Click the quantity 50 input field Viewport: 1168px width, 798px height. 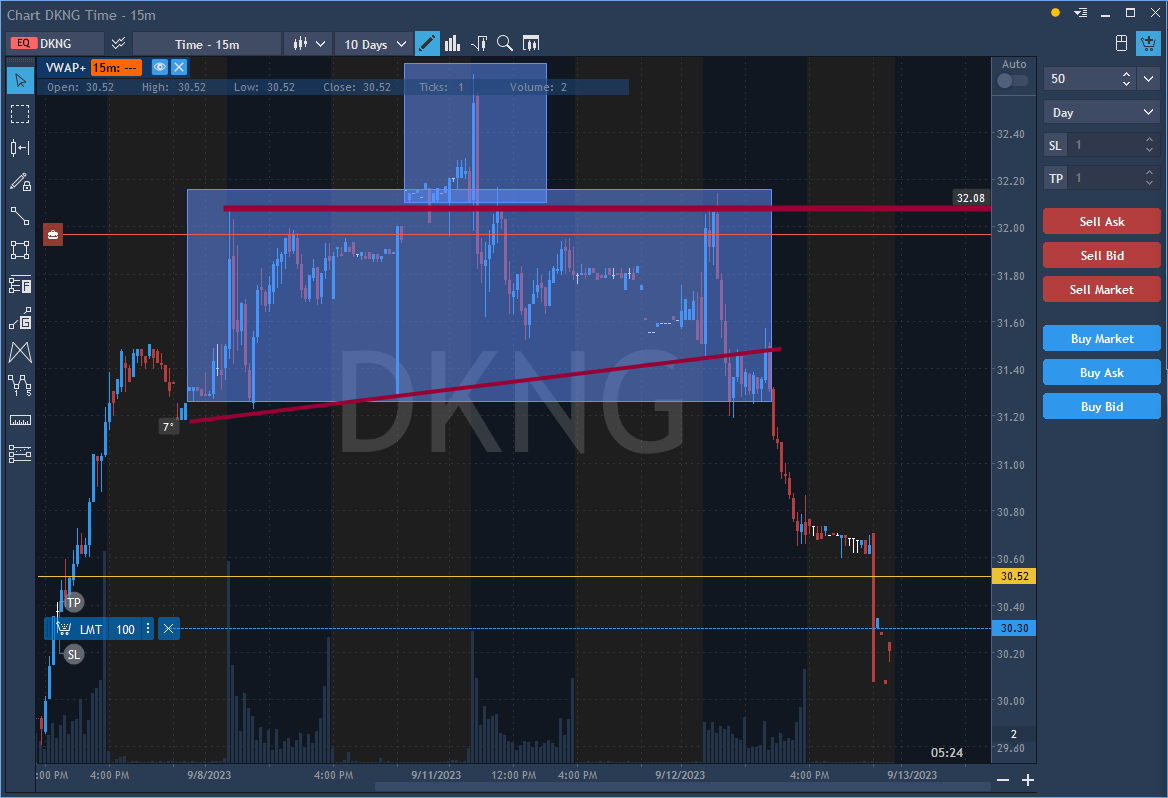(x=1082, y=78)
